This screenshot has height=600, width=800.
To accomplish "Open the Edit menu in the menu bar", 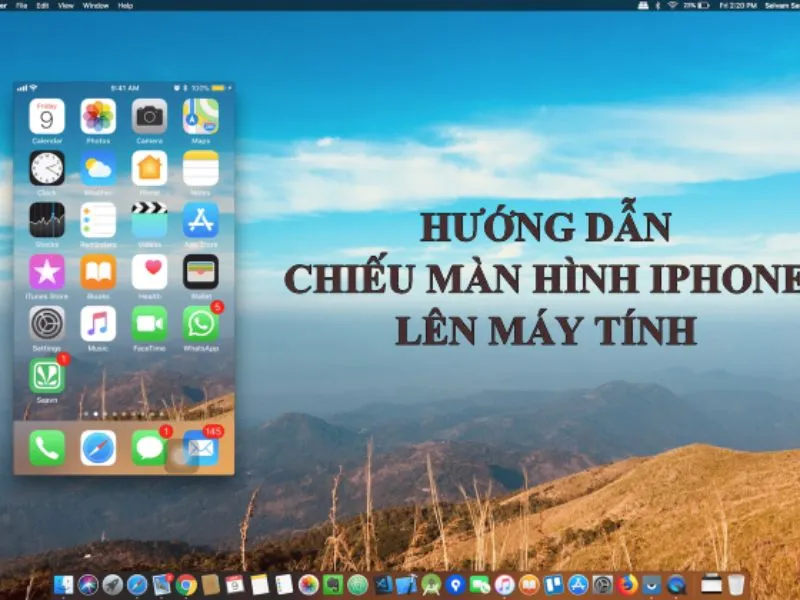I will [42, 6].
